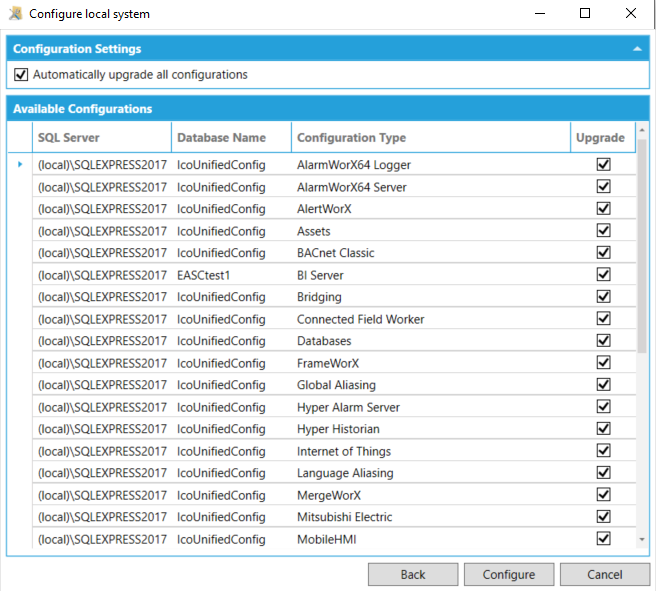Click the Back button

[x=413, y=574]
